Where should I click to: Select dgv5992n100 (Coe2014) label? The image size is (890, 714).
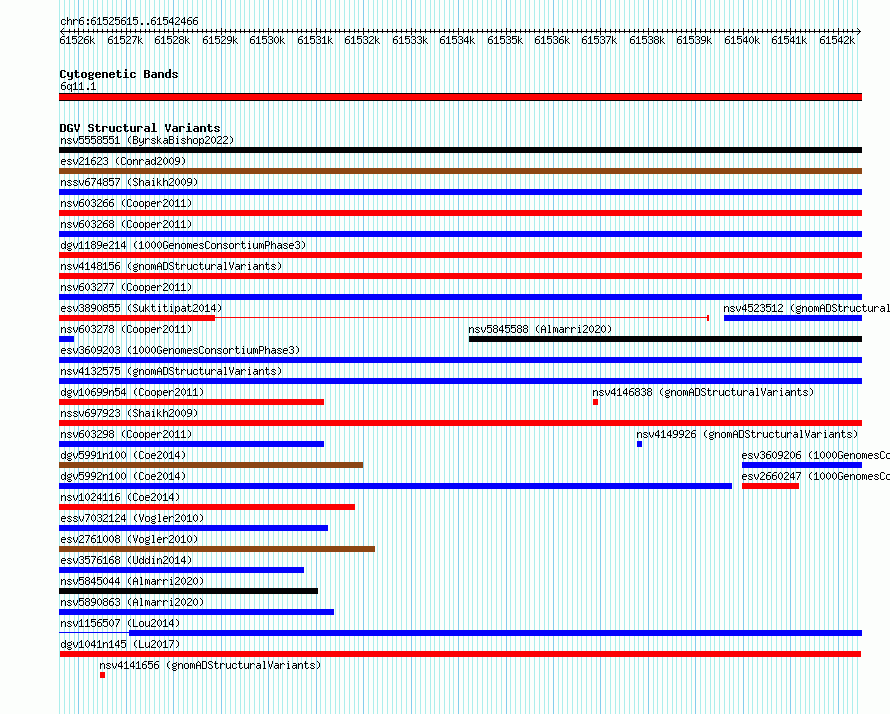pos(123,476)
